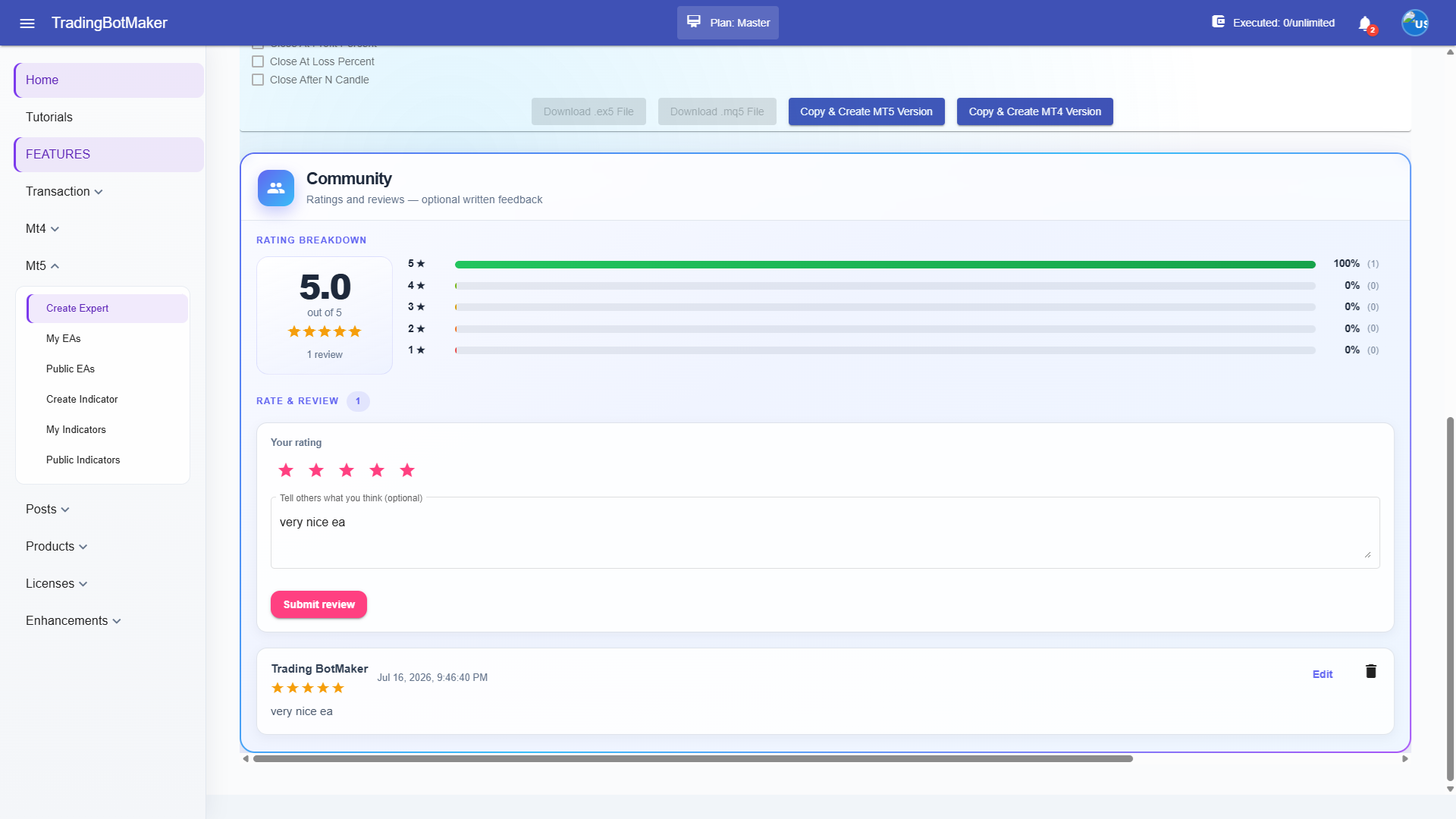Open the hamburger navigation menu
Image resolution: width=1456 pixels, height=819 pixels.
(x=27, y=23)
